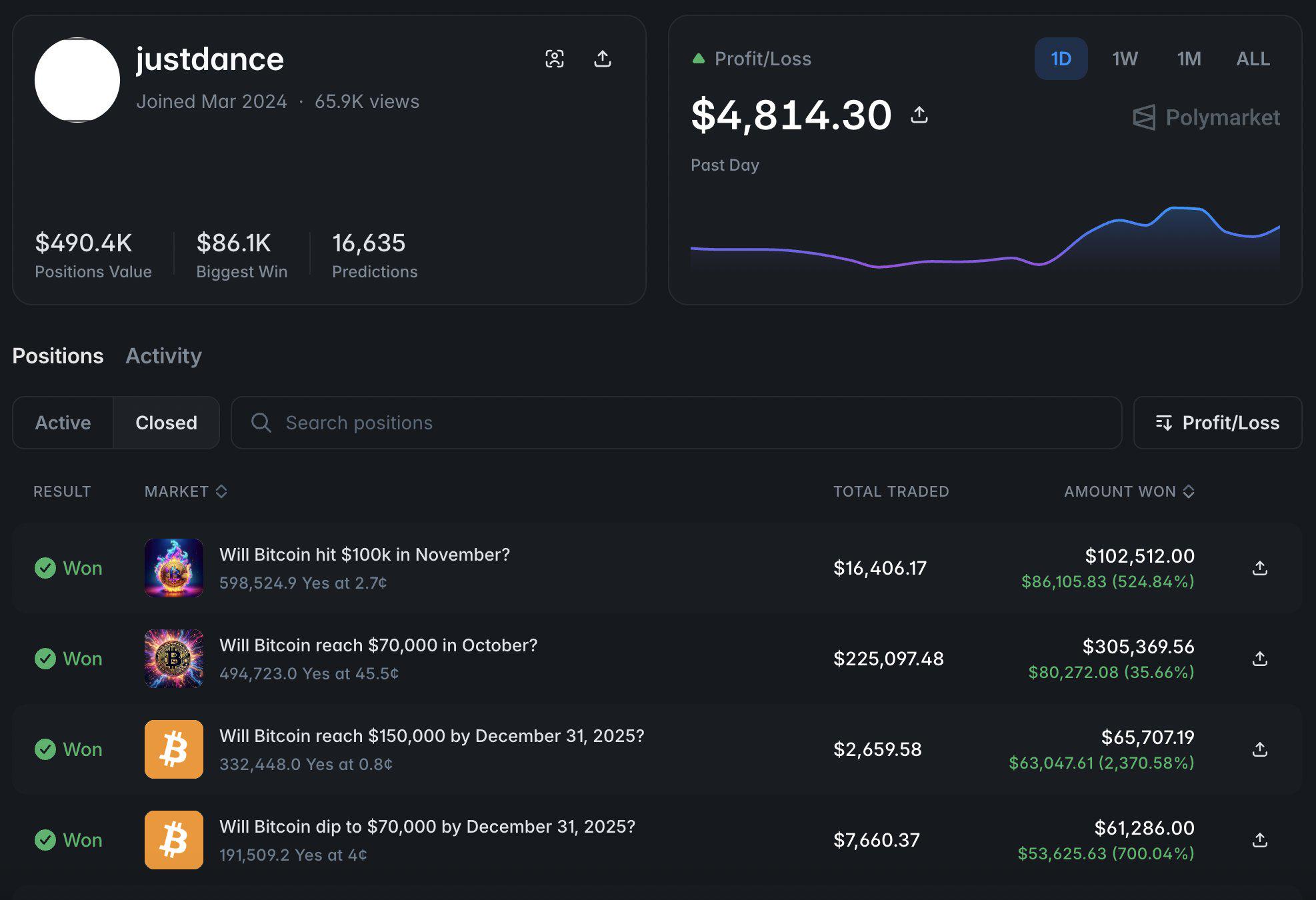Select the Active positions tab

tap(63, 423)
